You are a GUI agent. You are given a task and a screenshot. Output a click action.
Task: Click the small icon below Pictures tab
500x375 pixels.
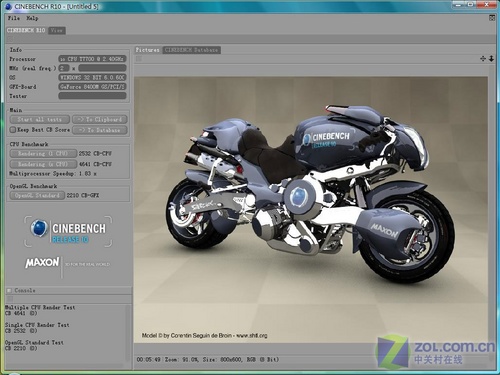click(x=139, y=59)
